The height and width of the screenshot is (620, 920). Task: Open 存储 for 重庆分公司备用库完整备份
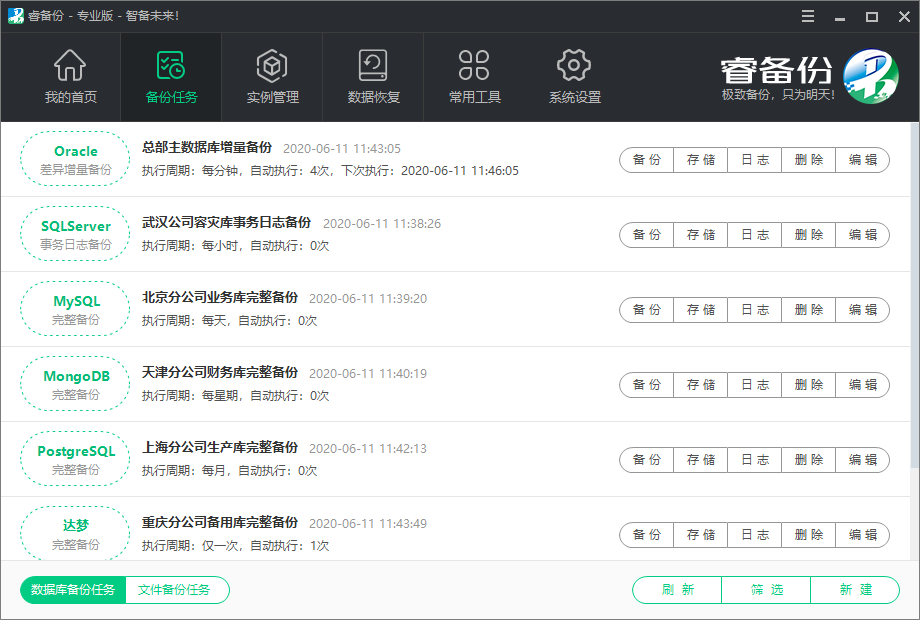click(701, 536)
